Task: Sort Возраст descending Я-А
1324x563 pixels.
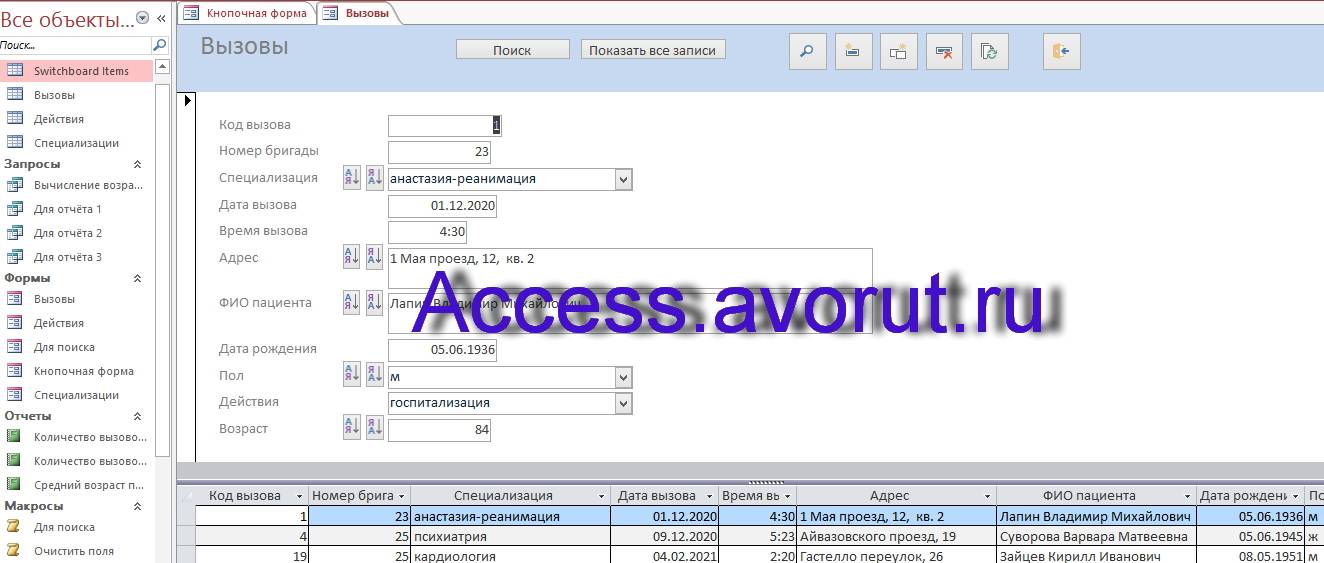Action: [x=374, y=428]
